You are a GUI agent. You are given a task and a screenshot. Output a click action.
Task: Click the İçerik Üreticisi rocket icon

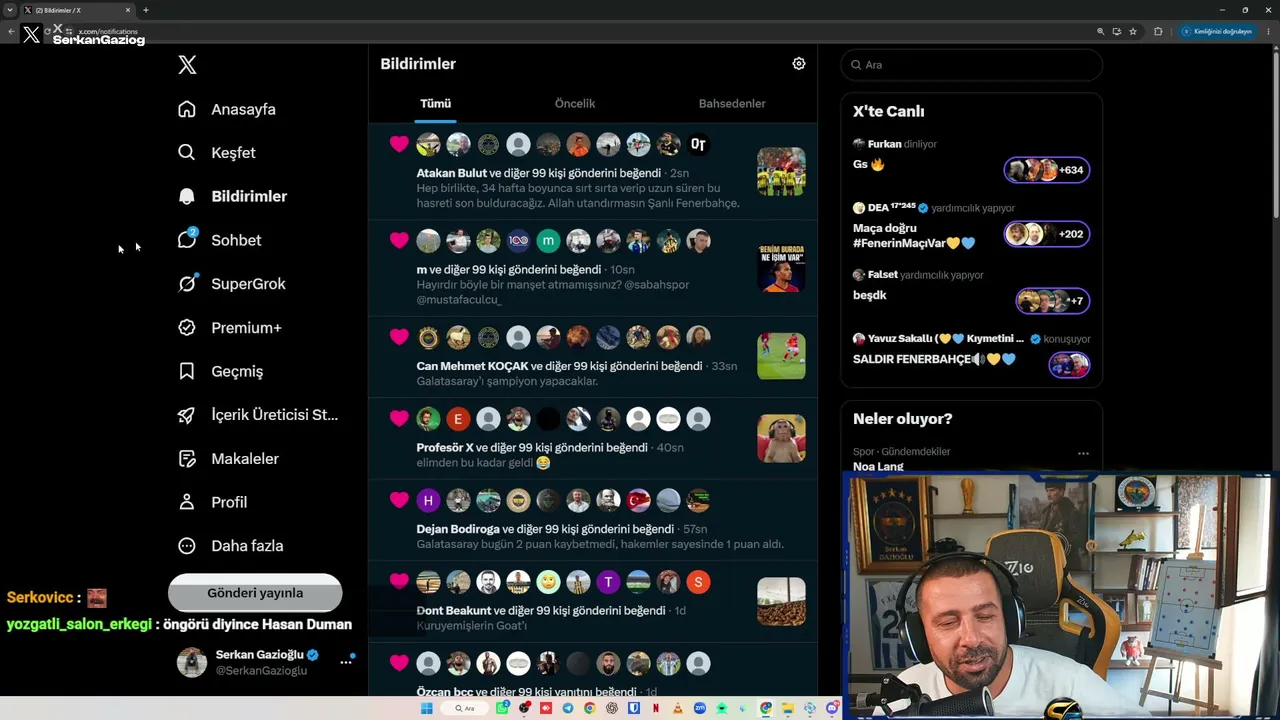click(187, 415)
